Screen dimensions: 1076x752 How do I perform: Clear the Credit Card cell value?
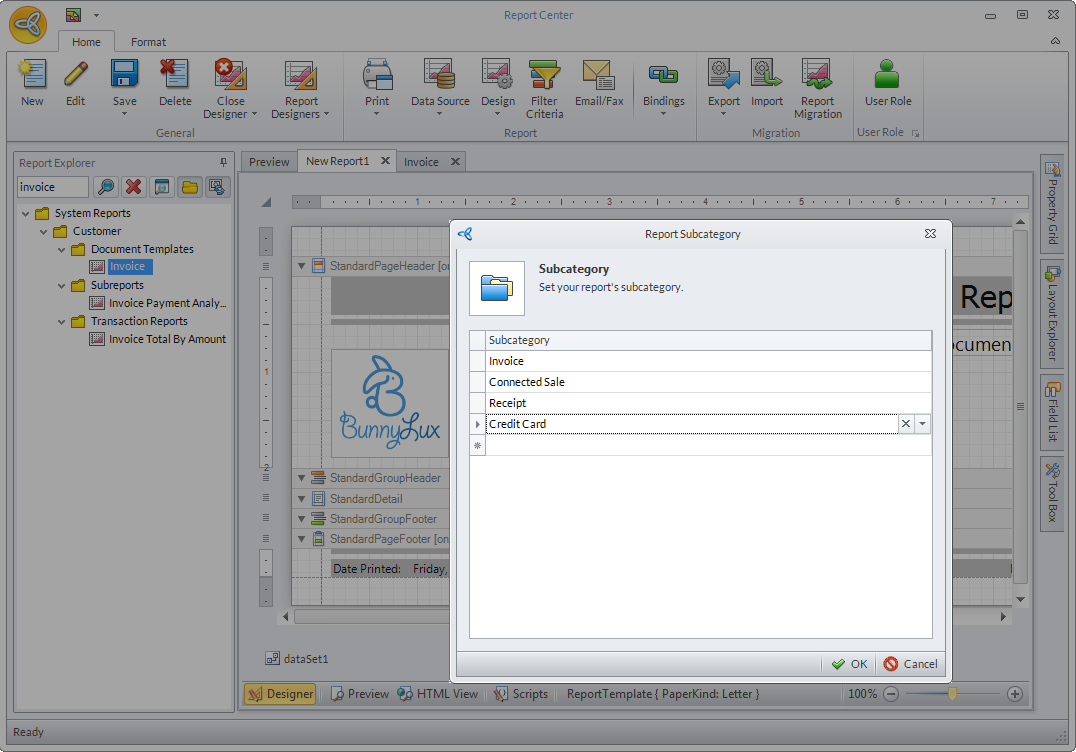pyautogui.click(x=906, y=424)
